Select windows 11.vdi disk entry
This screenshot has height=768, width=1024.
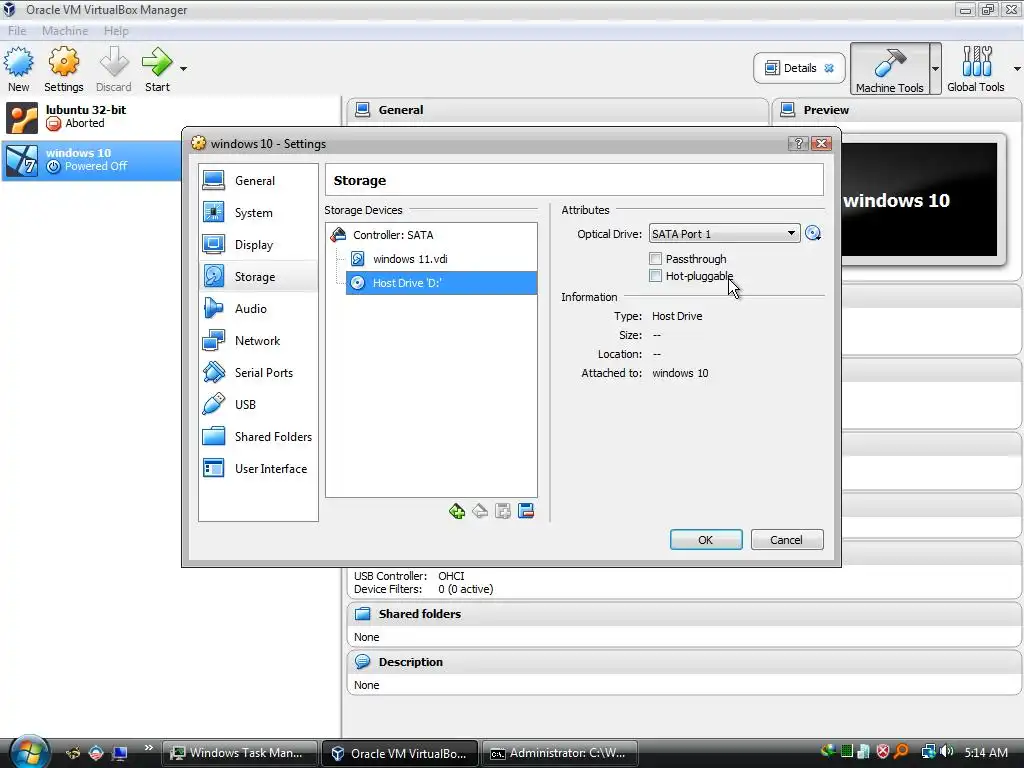click(441, 259)
